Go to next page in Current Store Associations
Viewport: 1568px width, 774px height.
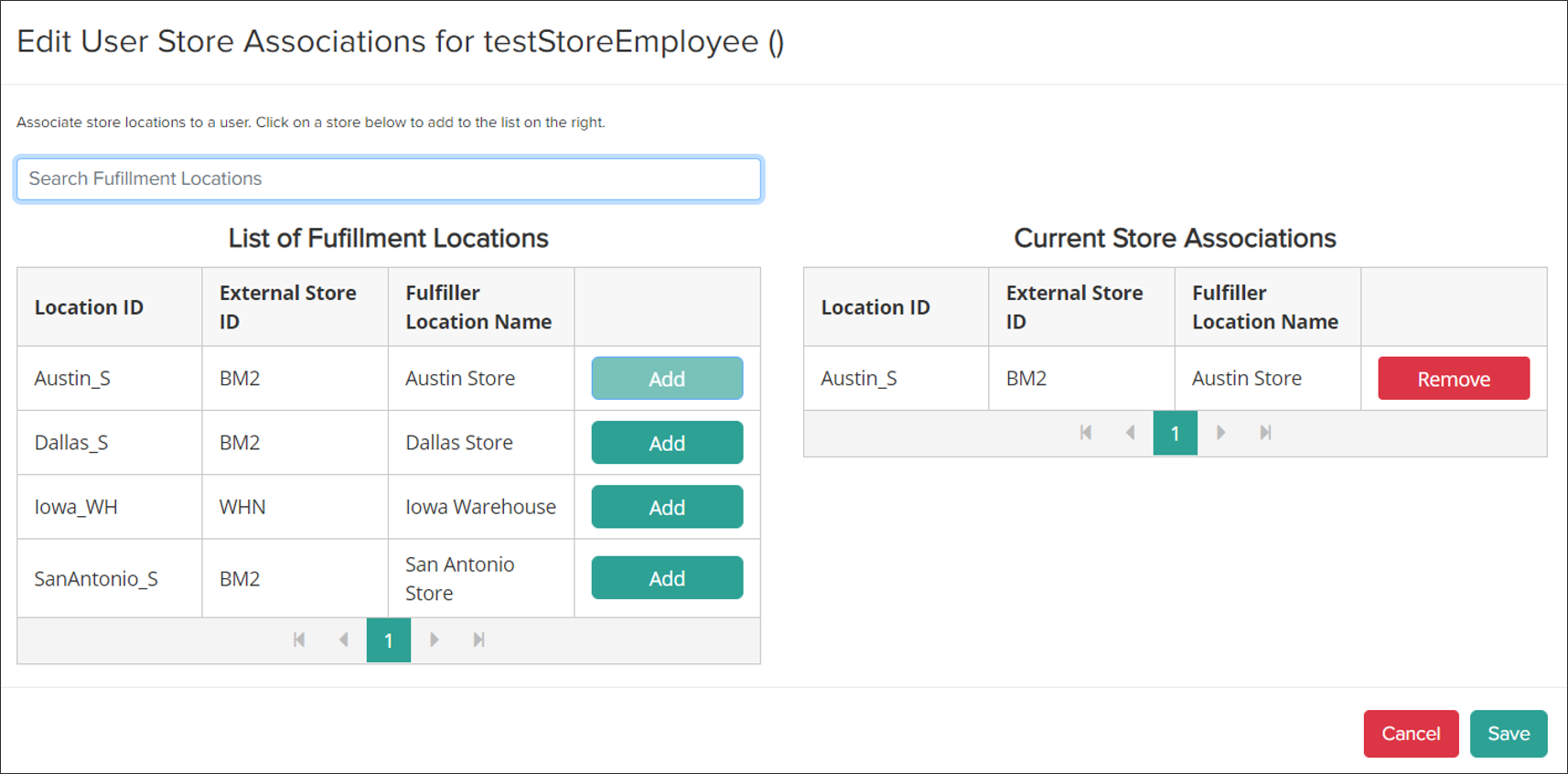point(1220,433)
